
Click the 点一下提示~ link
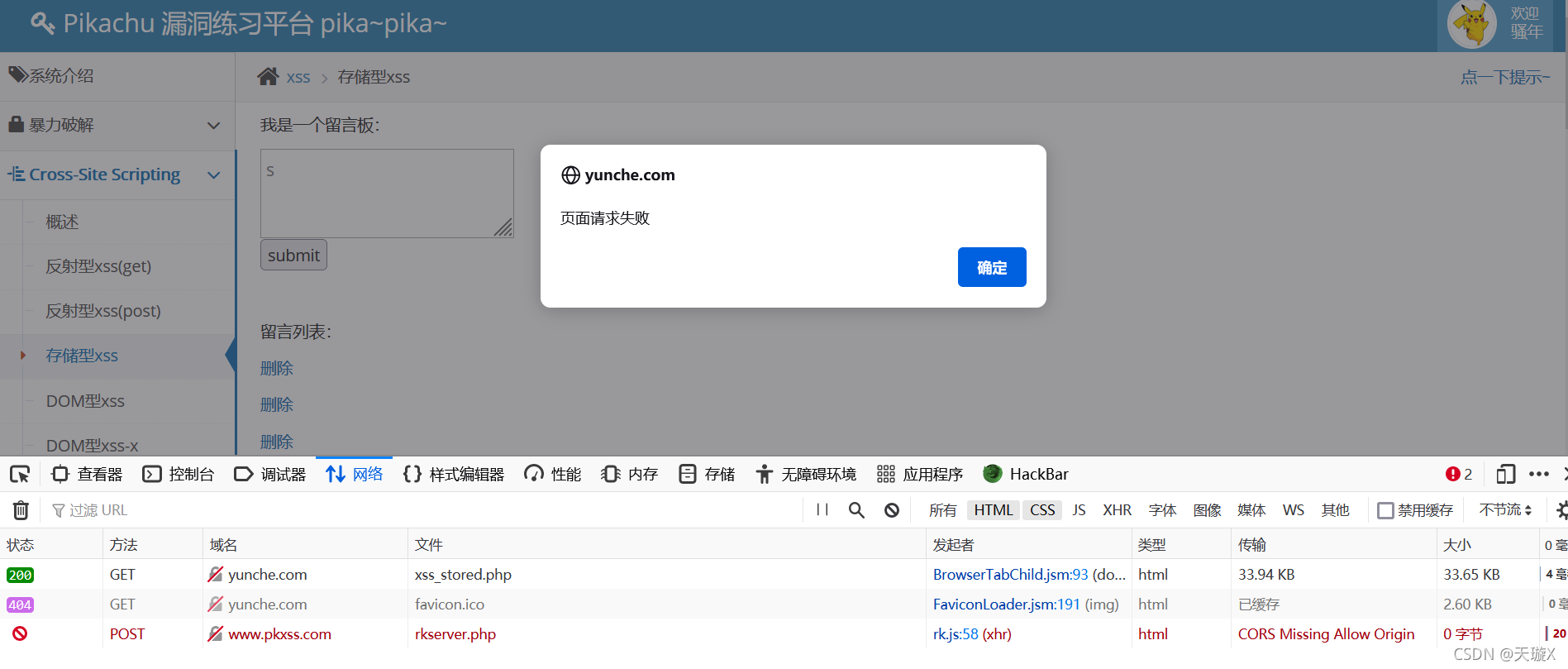point(1505,77)
